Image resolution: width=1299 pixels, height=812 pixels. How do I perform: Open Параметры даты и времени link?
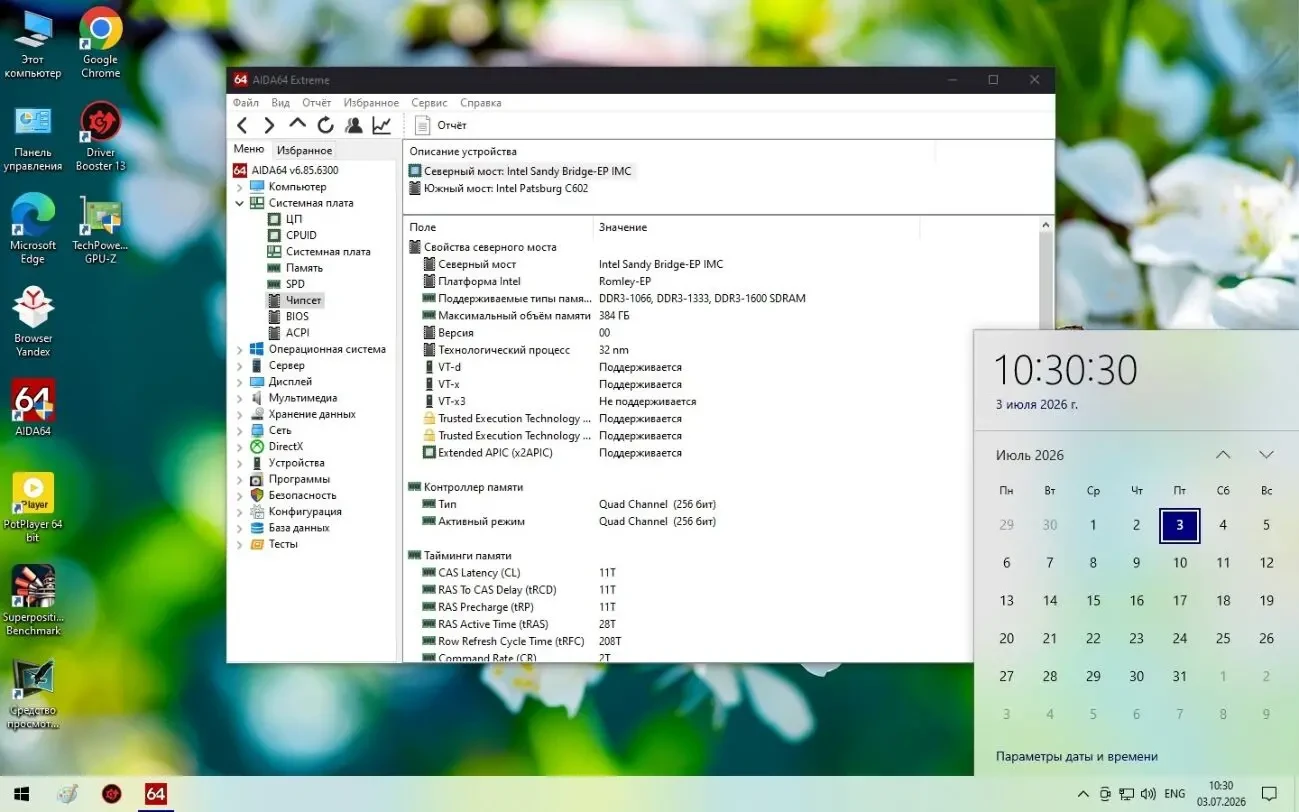point(1077,757)
